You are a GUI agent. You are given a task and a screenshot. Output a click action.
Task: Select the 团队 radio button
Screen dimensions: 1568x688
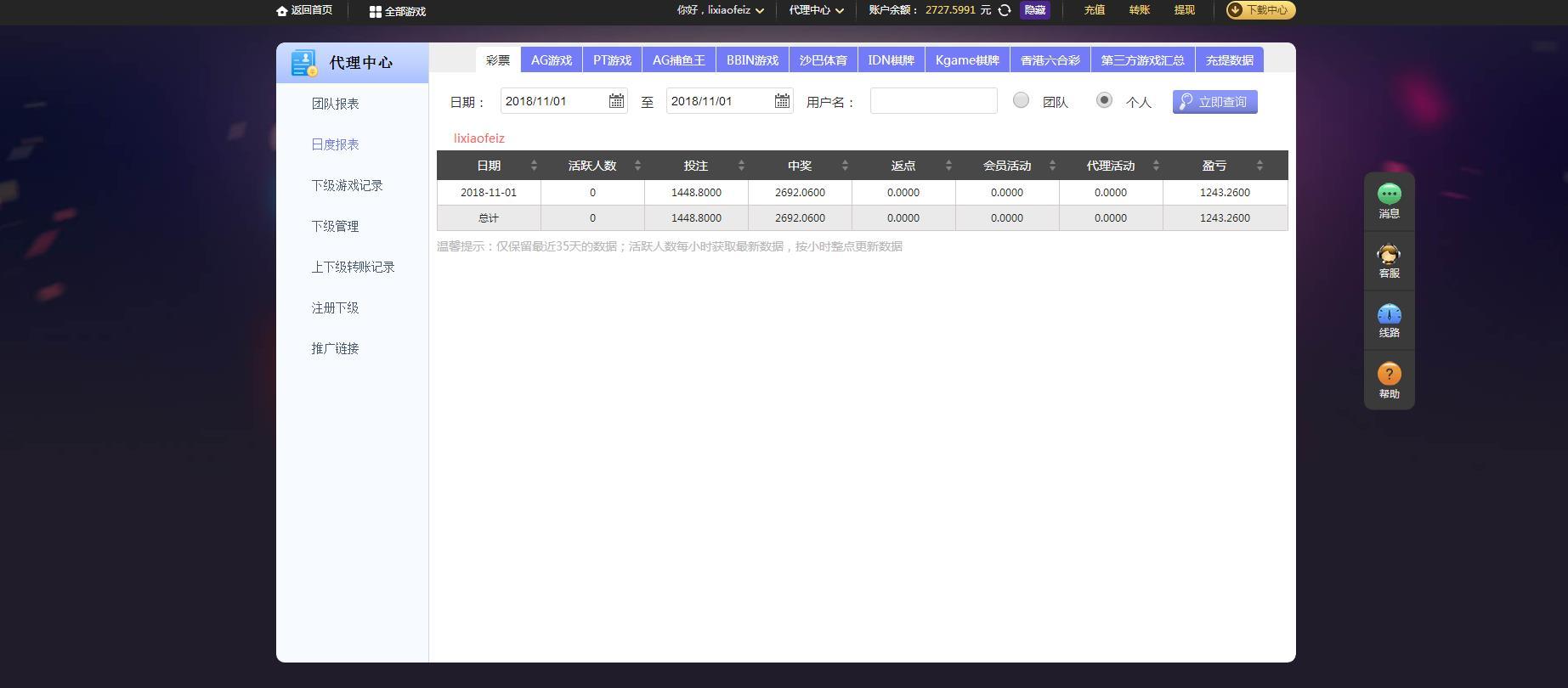pos(1021,100)
